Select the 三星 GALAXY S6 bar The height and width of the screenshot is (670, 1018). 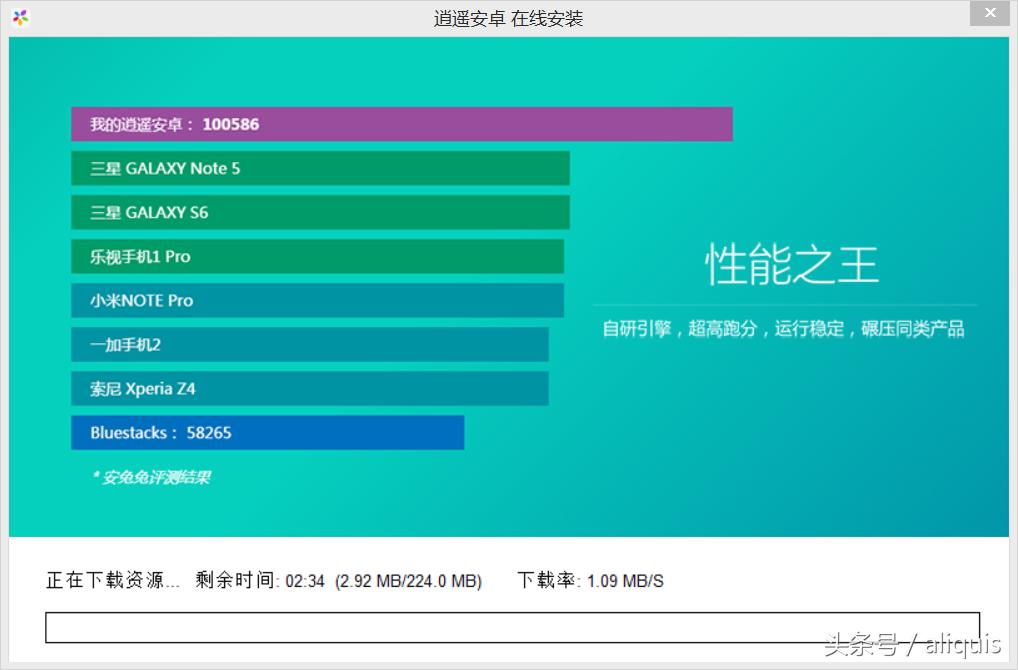(x=318, y=212)
